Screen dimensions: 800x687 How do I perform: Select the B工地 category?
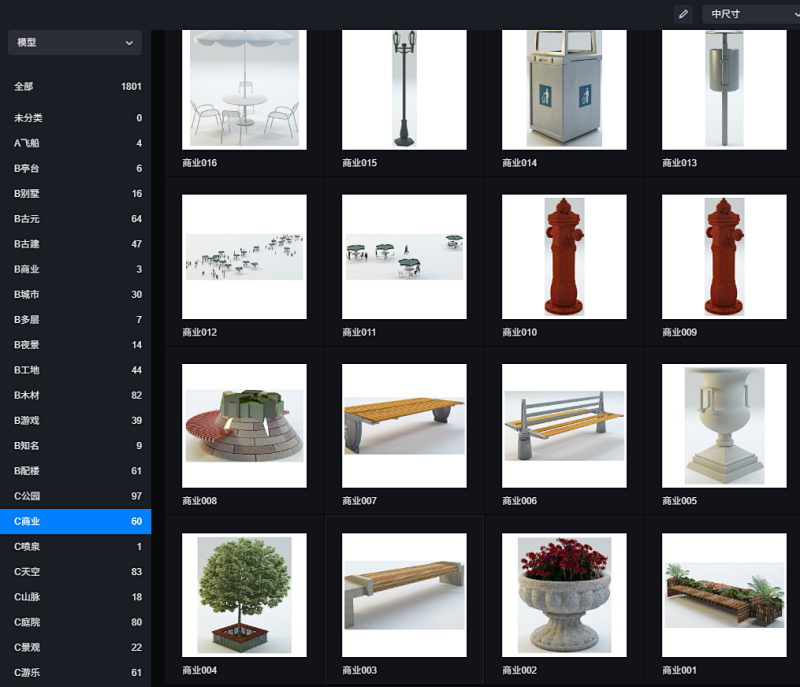tap(76, 370)
